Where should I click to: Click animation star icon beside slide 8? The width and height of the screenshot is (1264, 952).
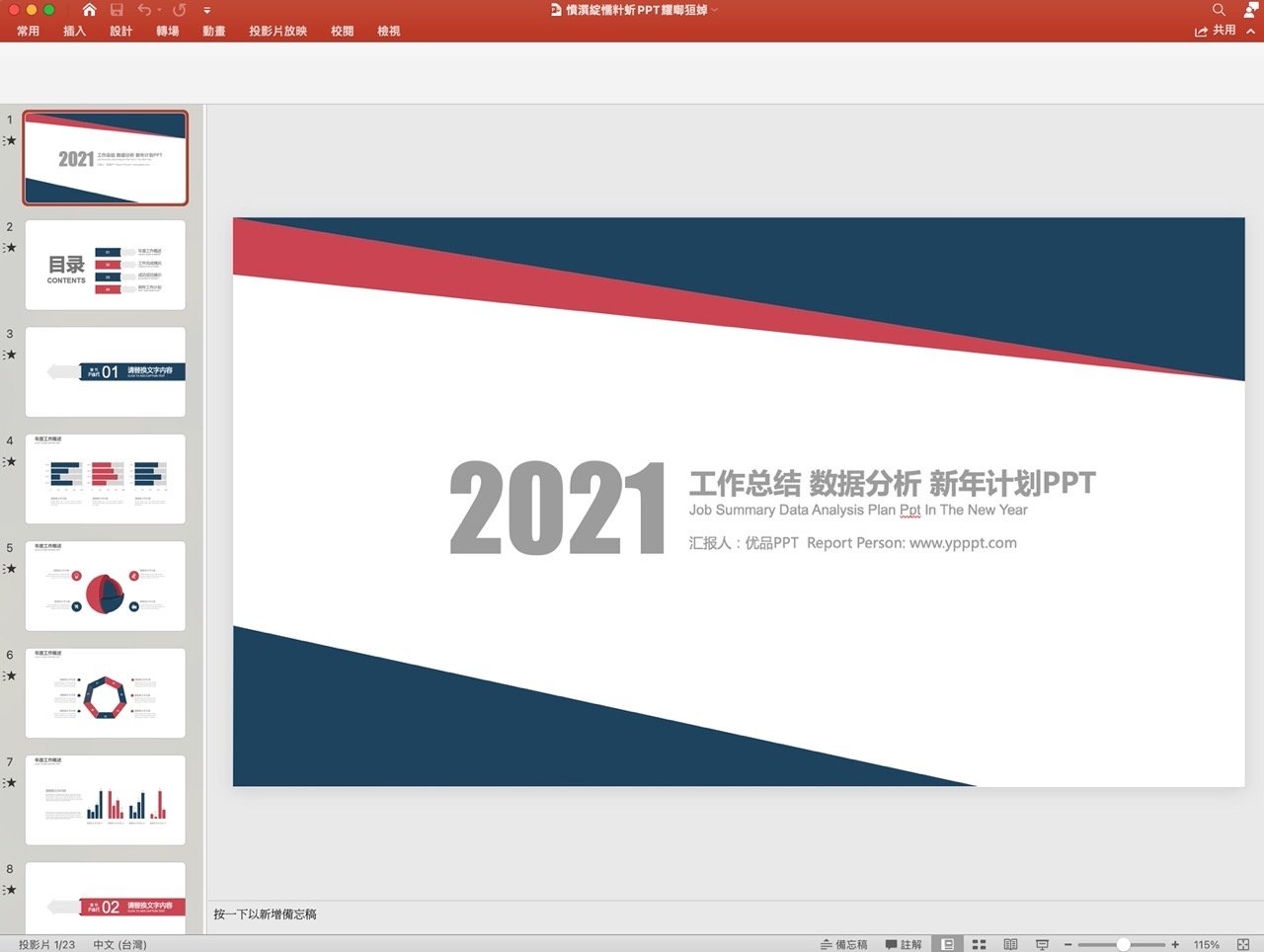pos(11,890)
